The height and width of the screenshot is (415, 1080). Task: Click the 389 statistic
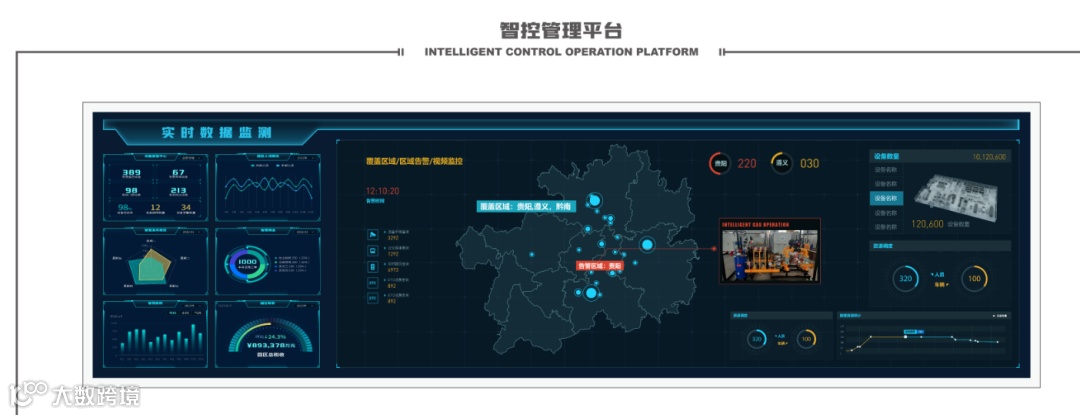[132, 172]
